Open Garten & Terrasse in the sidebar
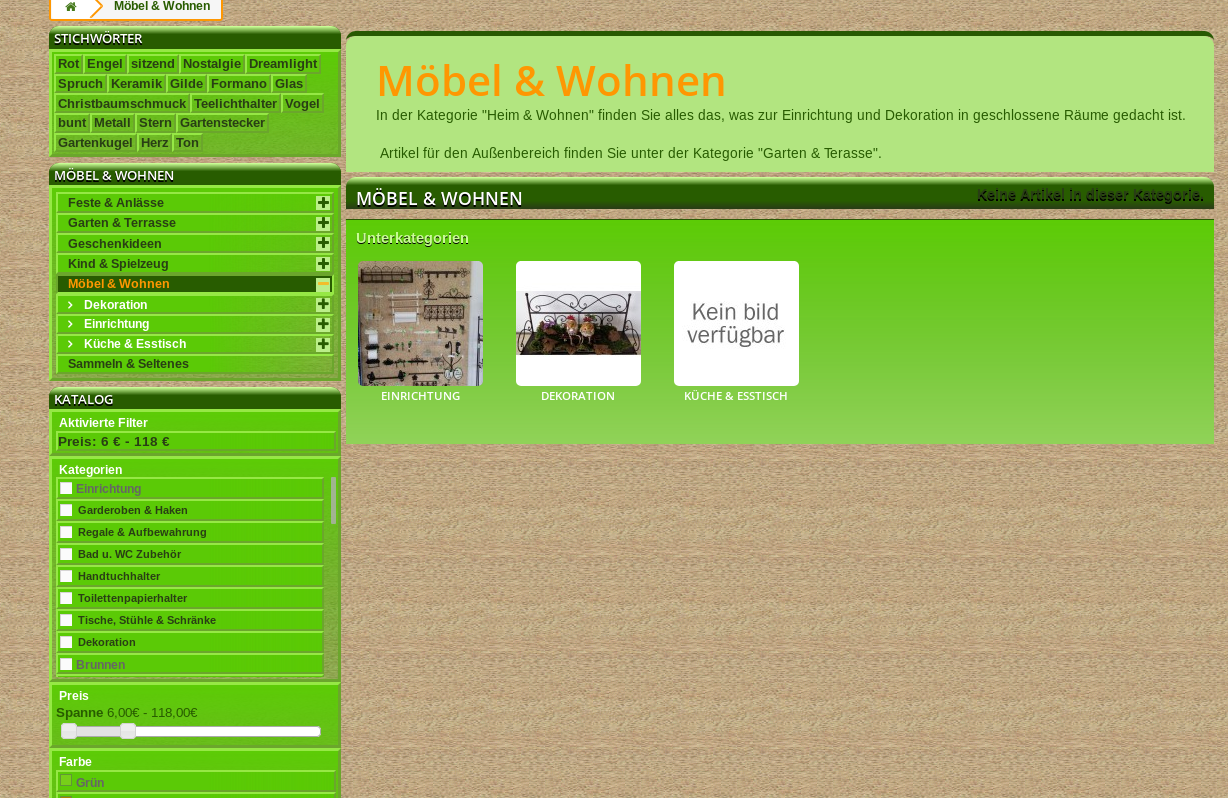Viewport: 1228px width, 798px height. pos(122,223)
